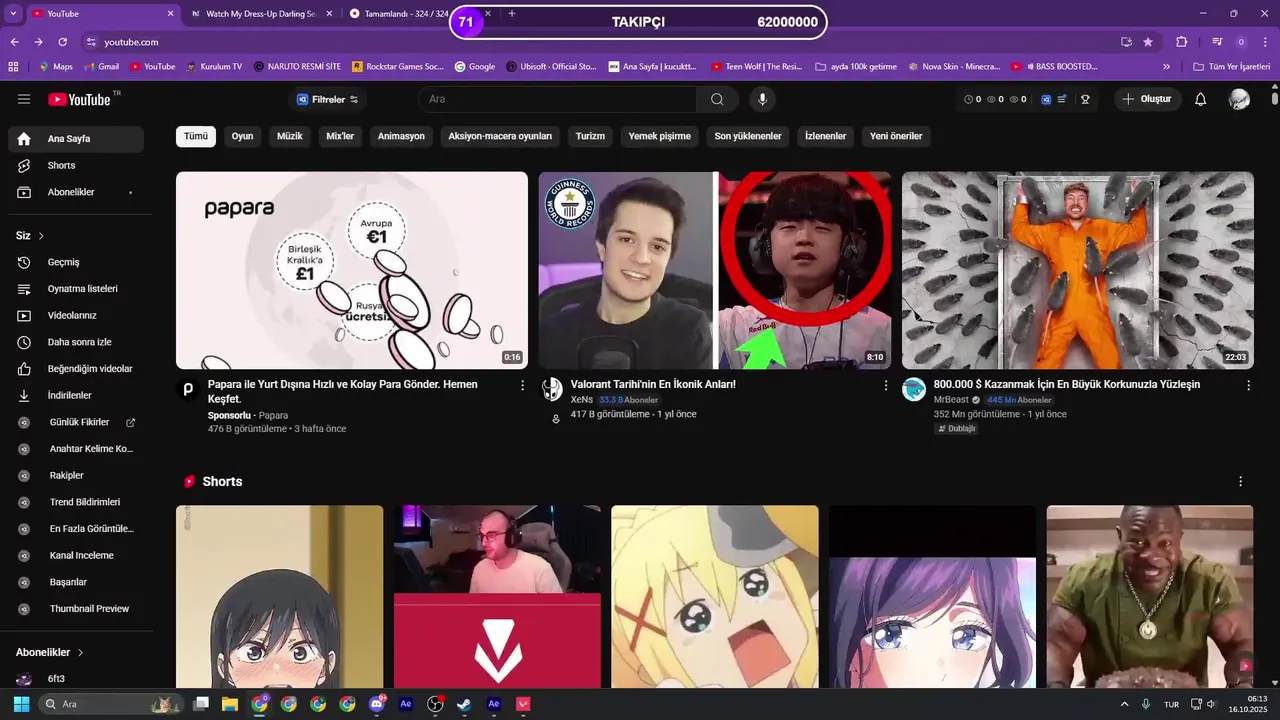Select Aksiyon-macera oyunları chip
Viewport: 1280px width, 720px height.
(x=500, y=136)
